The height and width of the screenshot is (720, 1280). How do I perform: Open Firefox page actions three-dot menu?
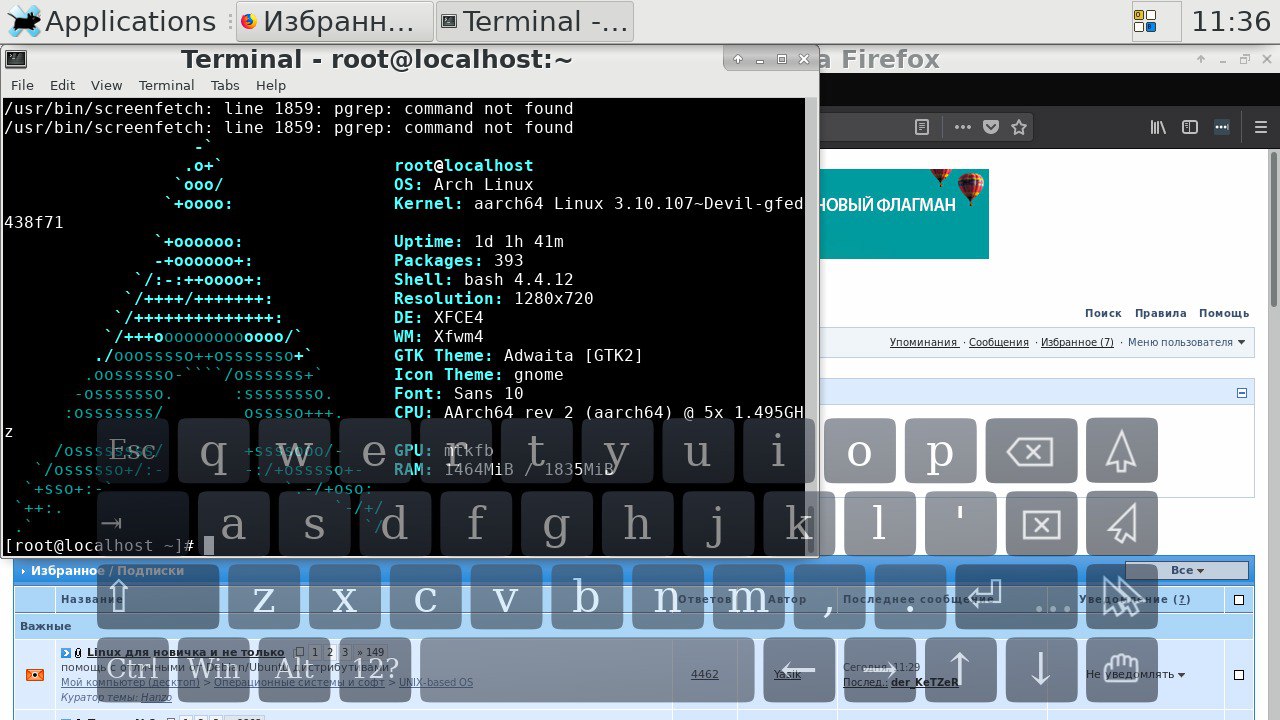click(x=962, y=127)
